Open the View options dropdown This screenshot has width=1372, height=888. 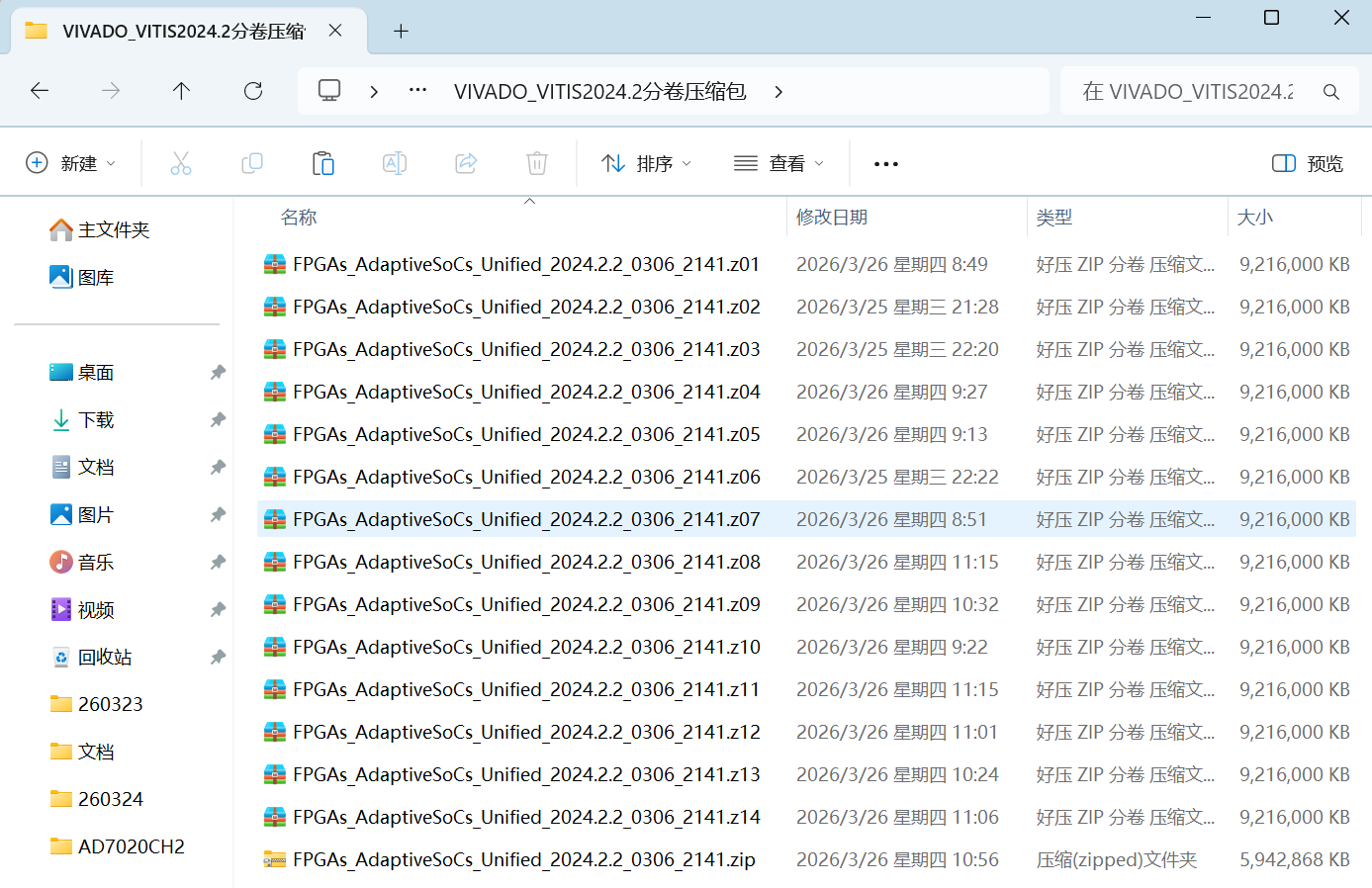(x=778, y=163)
